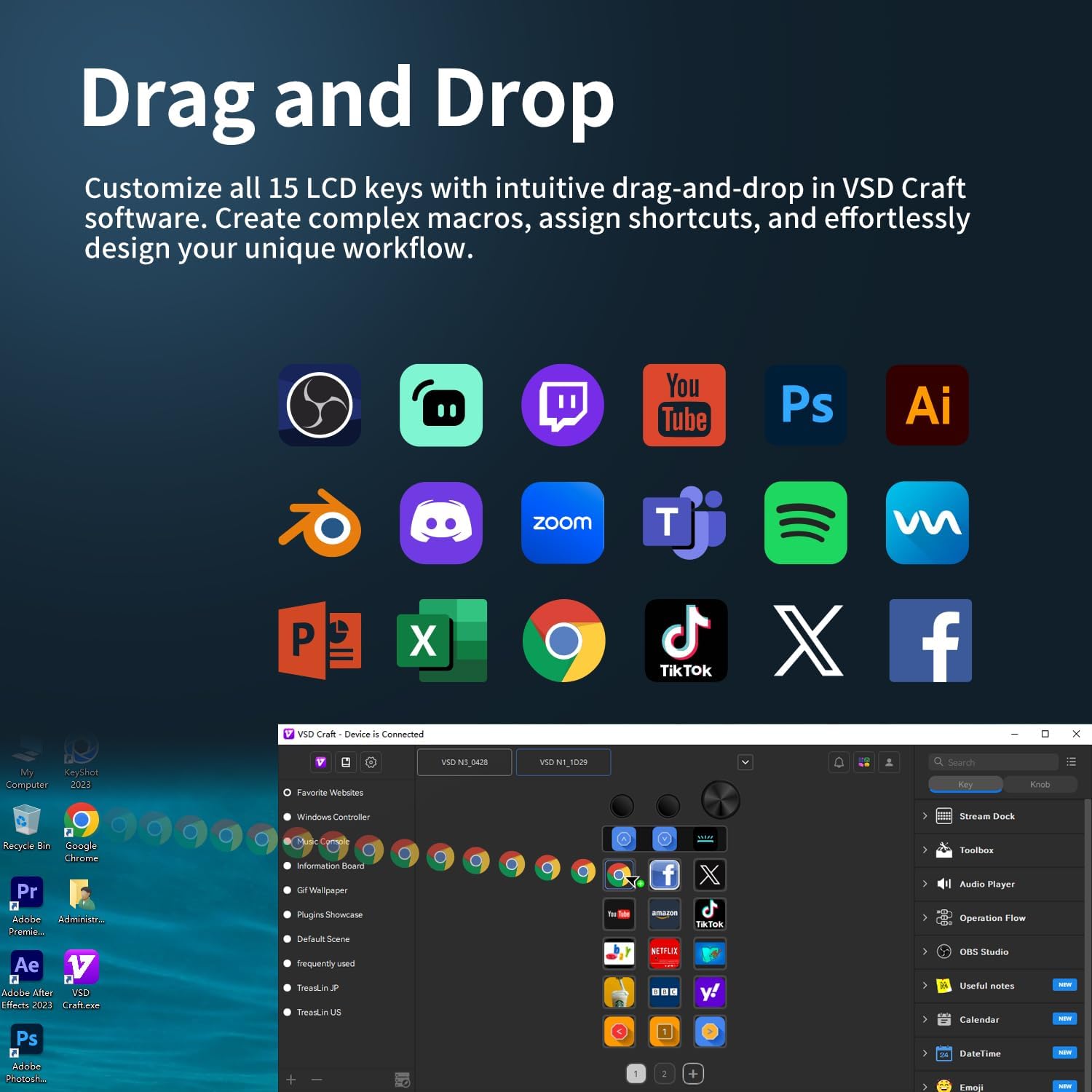Click the plugin panel vertical scrollbar

click(x=1088, y=944)
